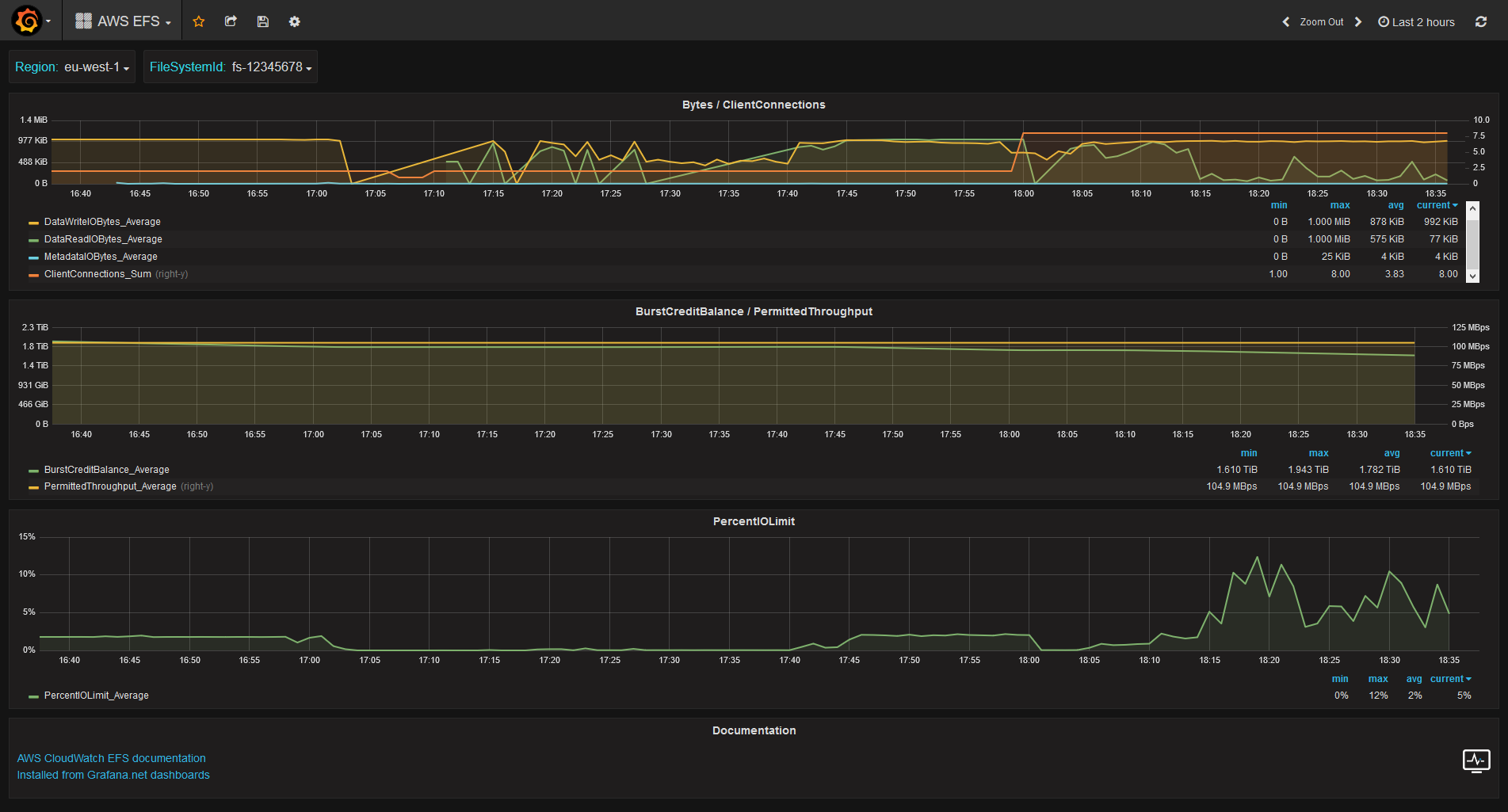This screenshot has width=1508, height=812.
Task: Toggle MetadataIOBytes_Average series in legend
Action: 101,257
